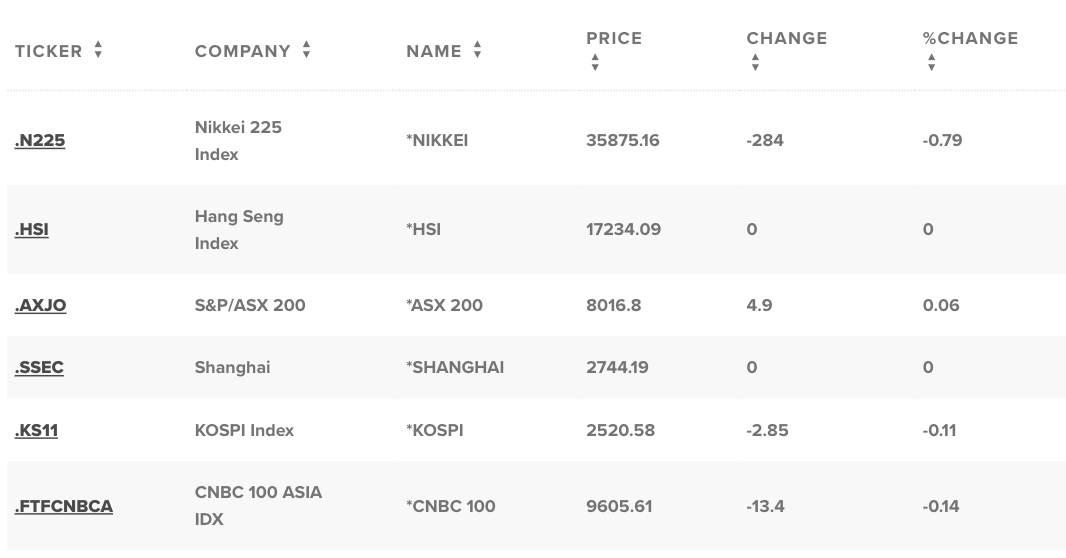Click the COMPANY column header label
The image size is (1066, 558).
(x=243, y=51)
